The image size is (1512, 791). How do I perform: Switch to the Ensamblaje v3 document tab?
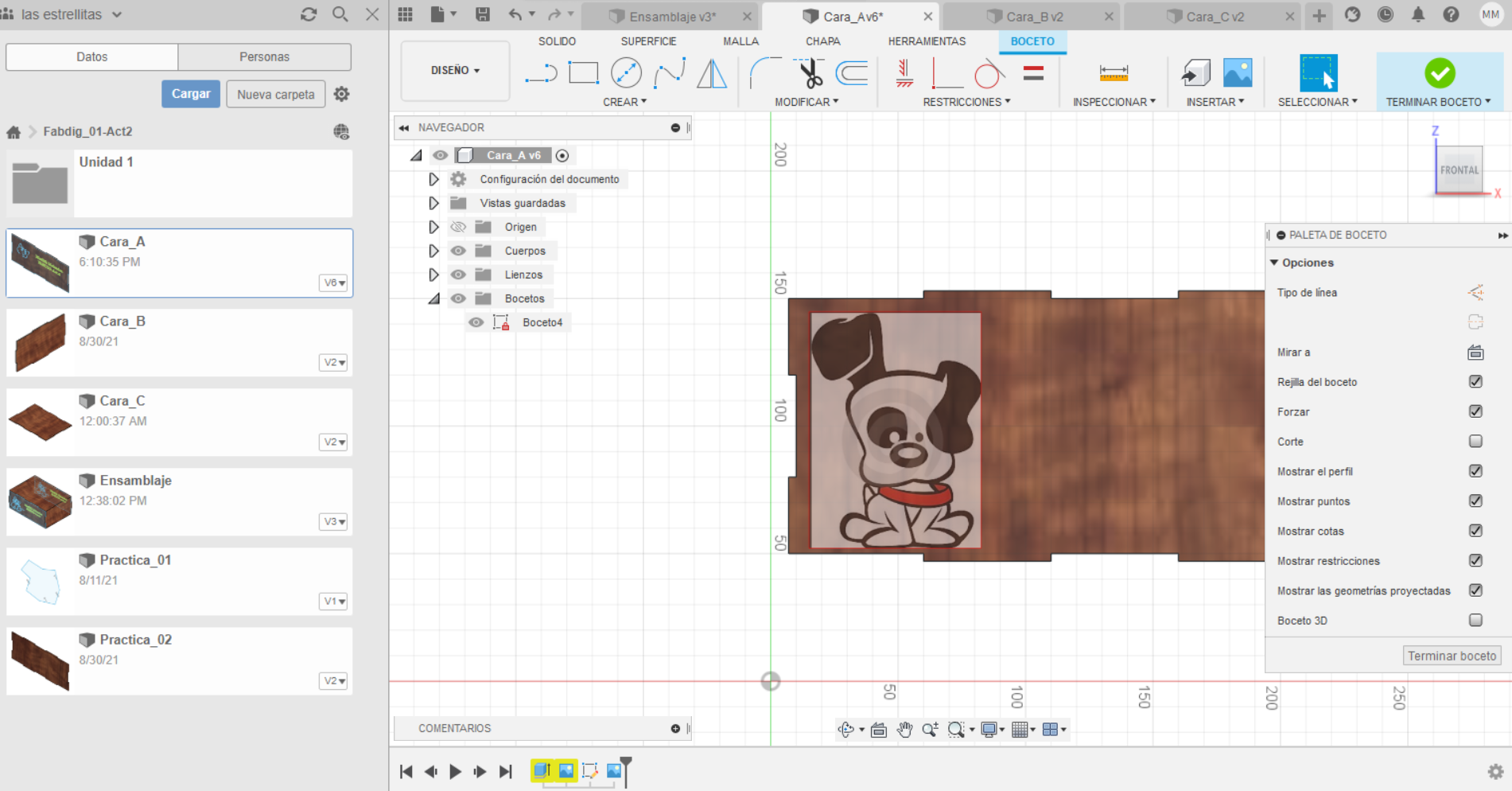[670, 16]
